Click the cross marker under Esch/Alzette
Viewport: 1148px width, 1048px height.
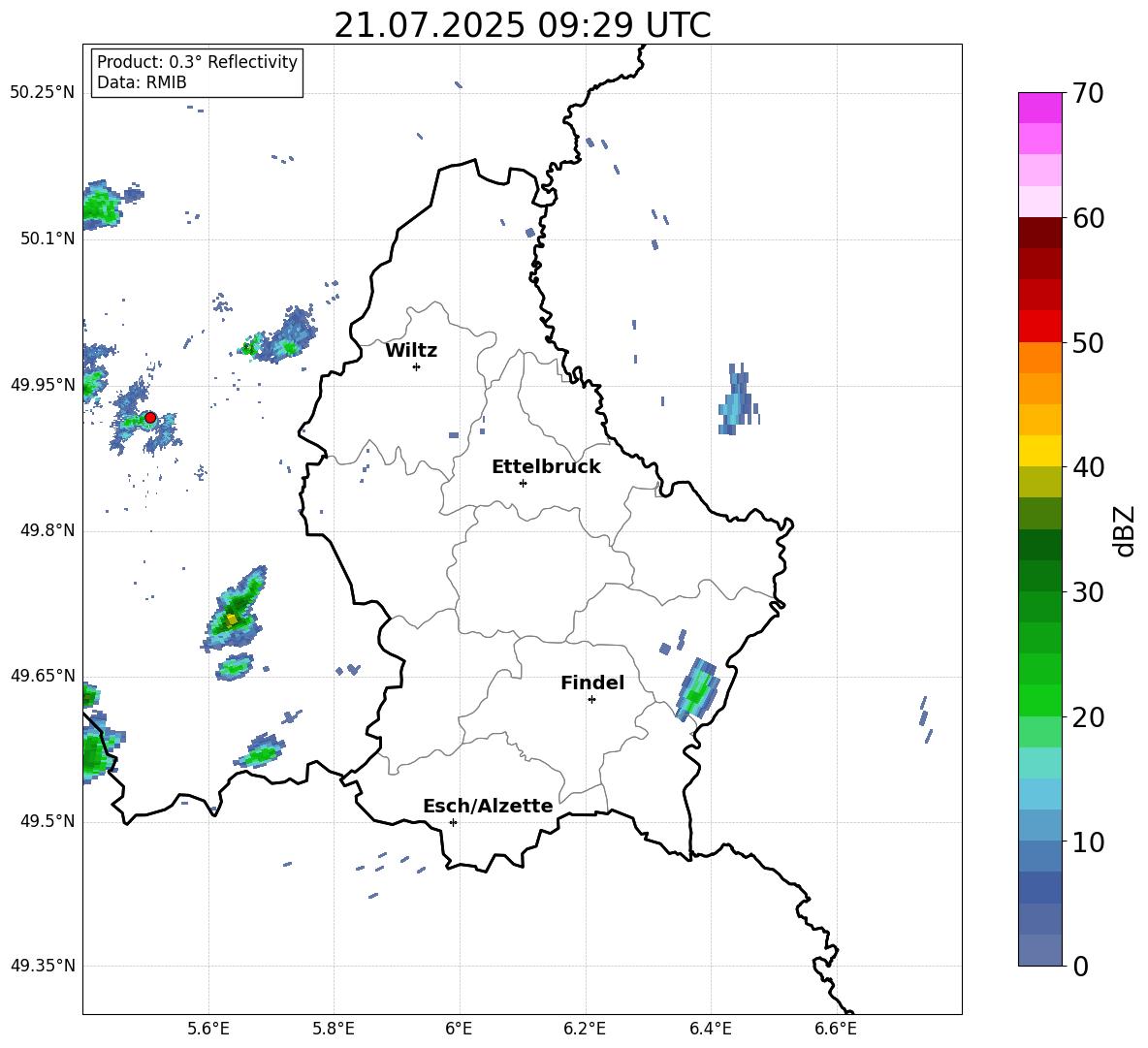pos(453,822)
